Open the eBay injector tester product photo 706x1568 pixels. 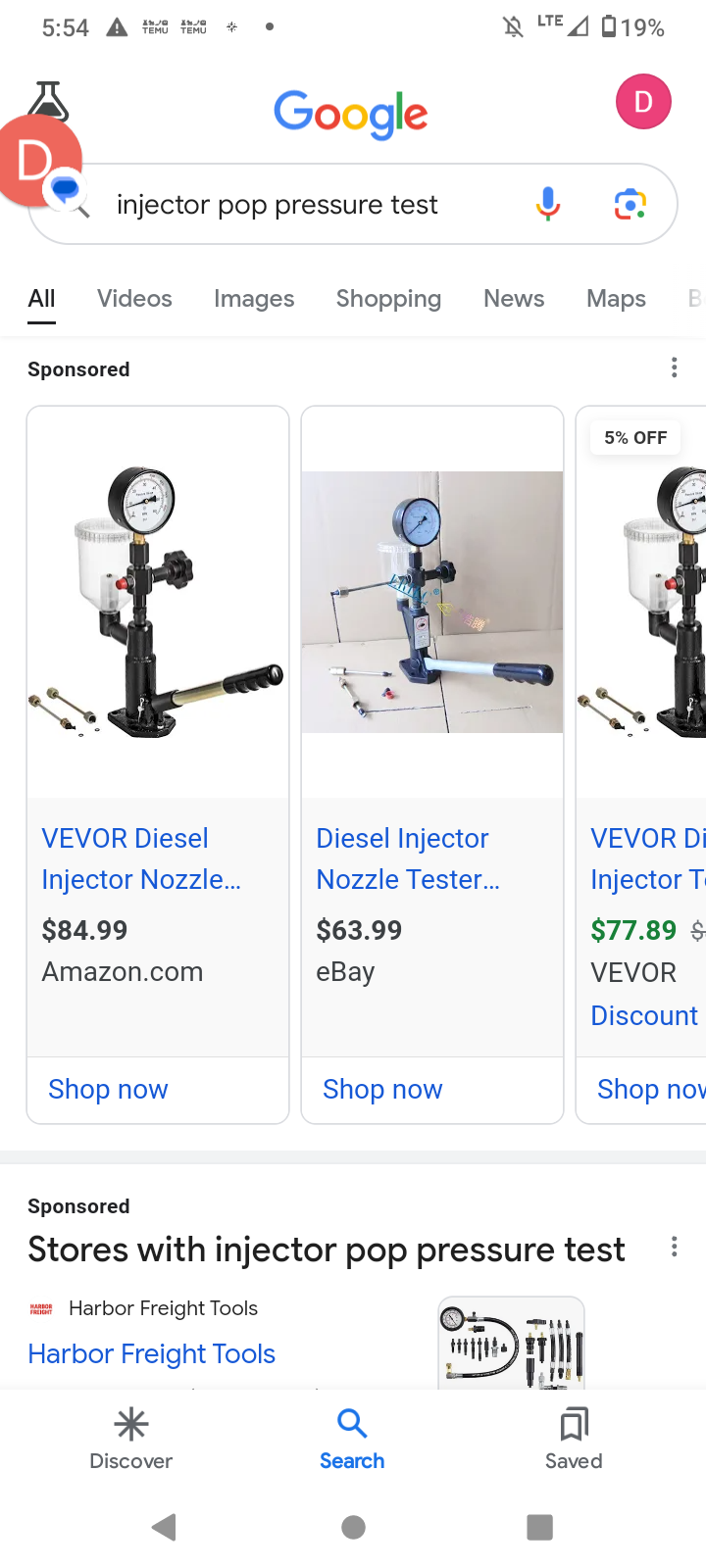click(x=432, y=602)
